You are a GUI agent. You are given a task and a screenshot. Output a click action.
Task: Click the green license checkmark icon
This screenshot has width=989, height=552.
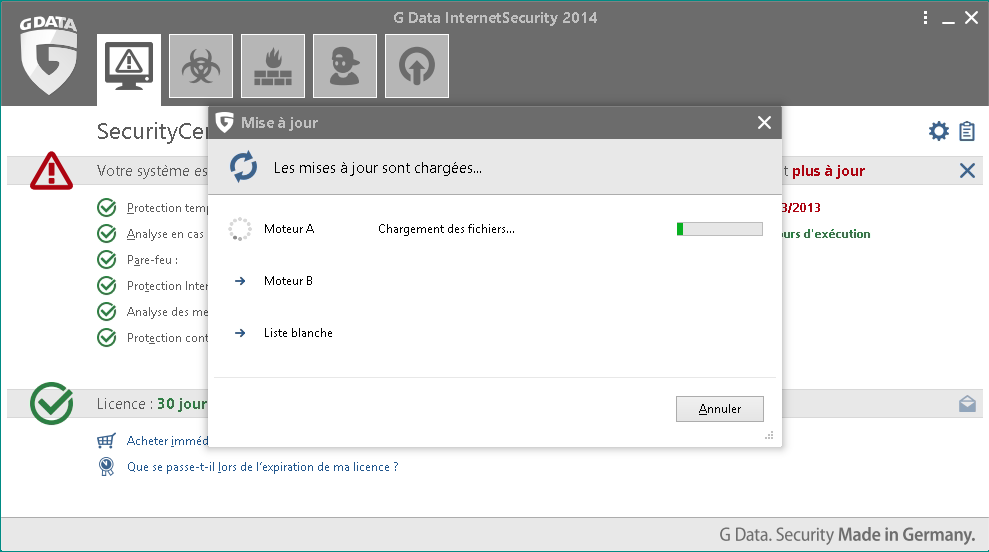[51, 403]
